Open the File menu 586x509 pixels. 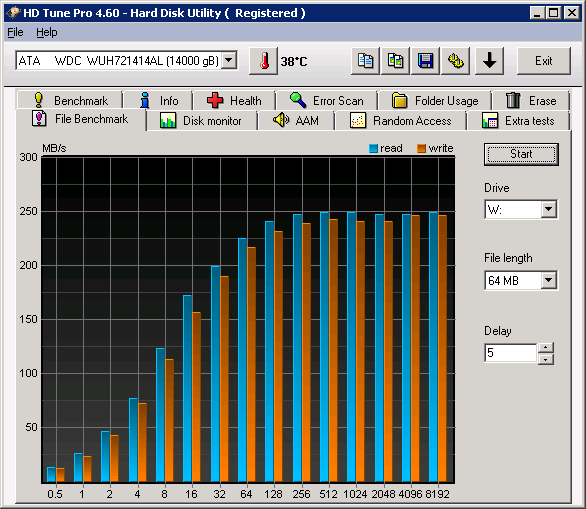[x=15, y=33]
